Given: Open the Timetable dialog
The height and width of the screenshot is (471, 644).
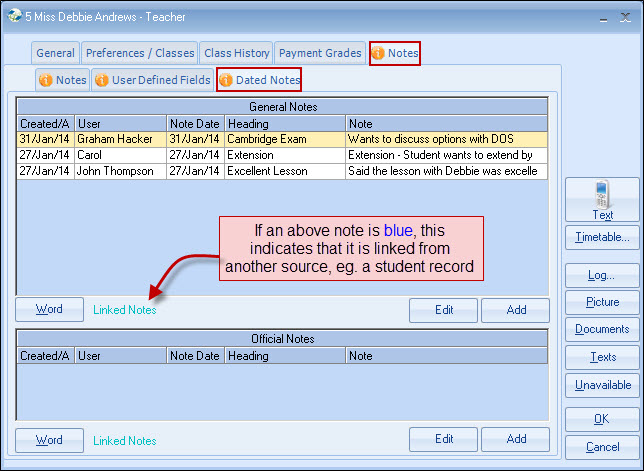Looking at the screenshot, I should [x=602, y=238].
